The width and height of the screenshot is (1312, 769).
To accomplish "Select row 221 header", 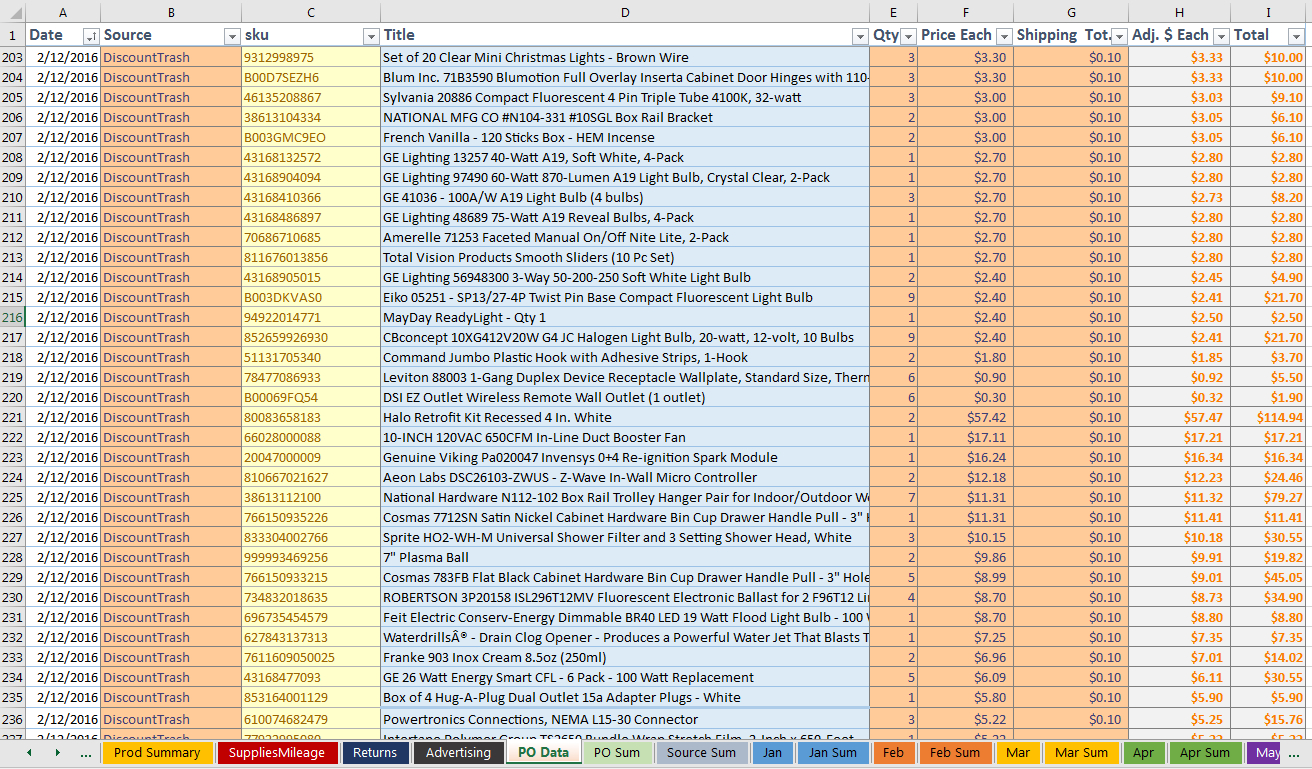I will [12, 417].
